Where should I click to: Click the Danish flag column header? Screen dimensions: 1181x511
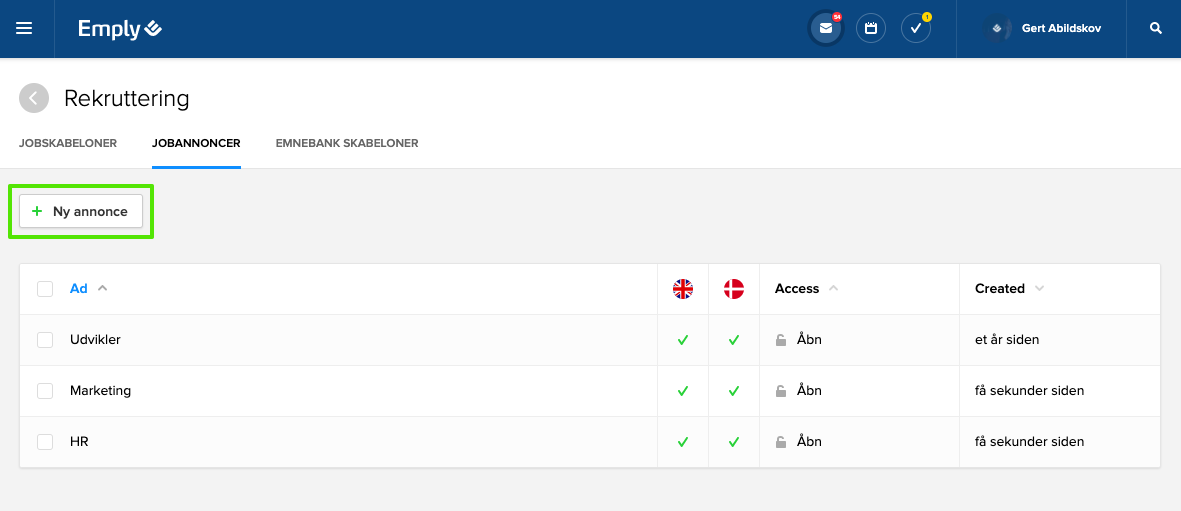[x=734, y=289]
